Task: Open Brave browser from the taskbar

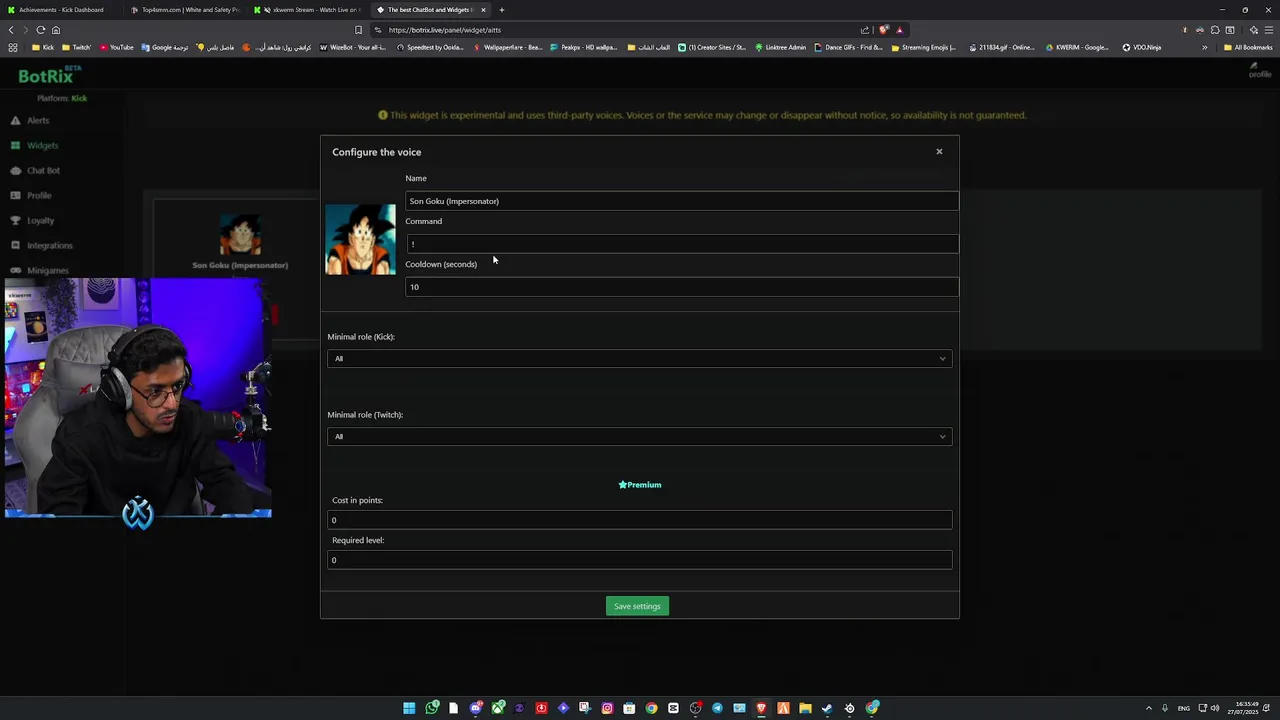Action: coord(761,708)
